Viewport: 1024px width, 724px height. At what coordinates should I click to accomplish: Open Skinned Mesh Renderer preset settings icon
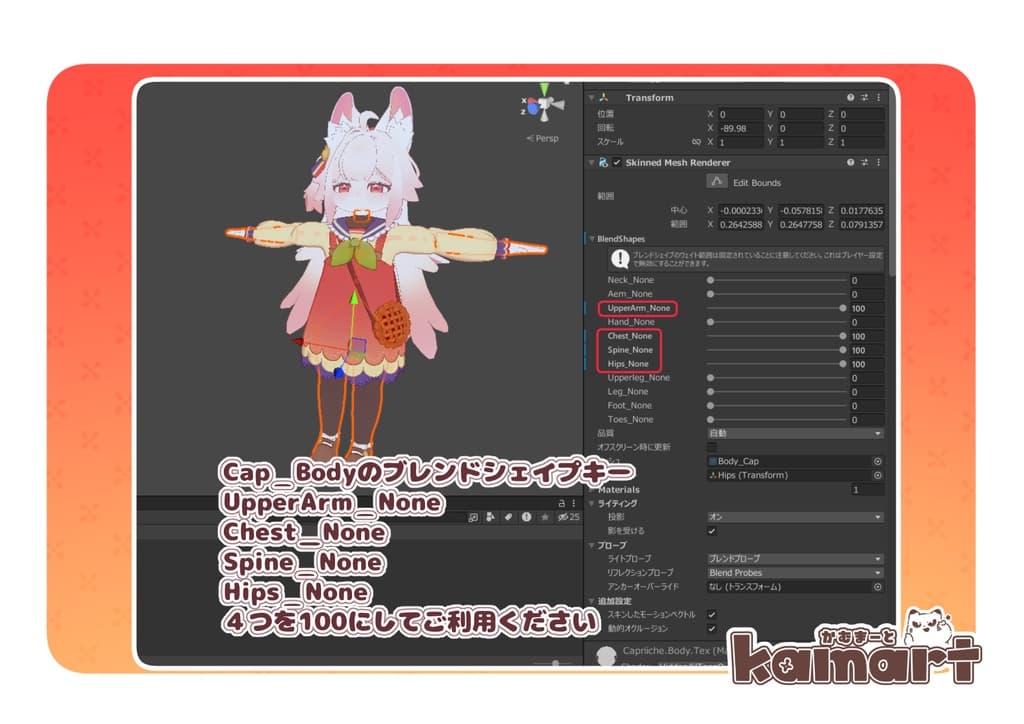tap(864, 162)
